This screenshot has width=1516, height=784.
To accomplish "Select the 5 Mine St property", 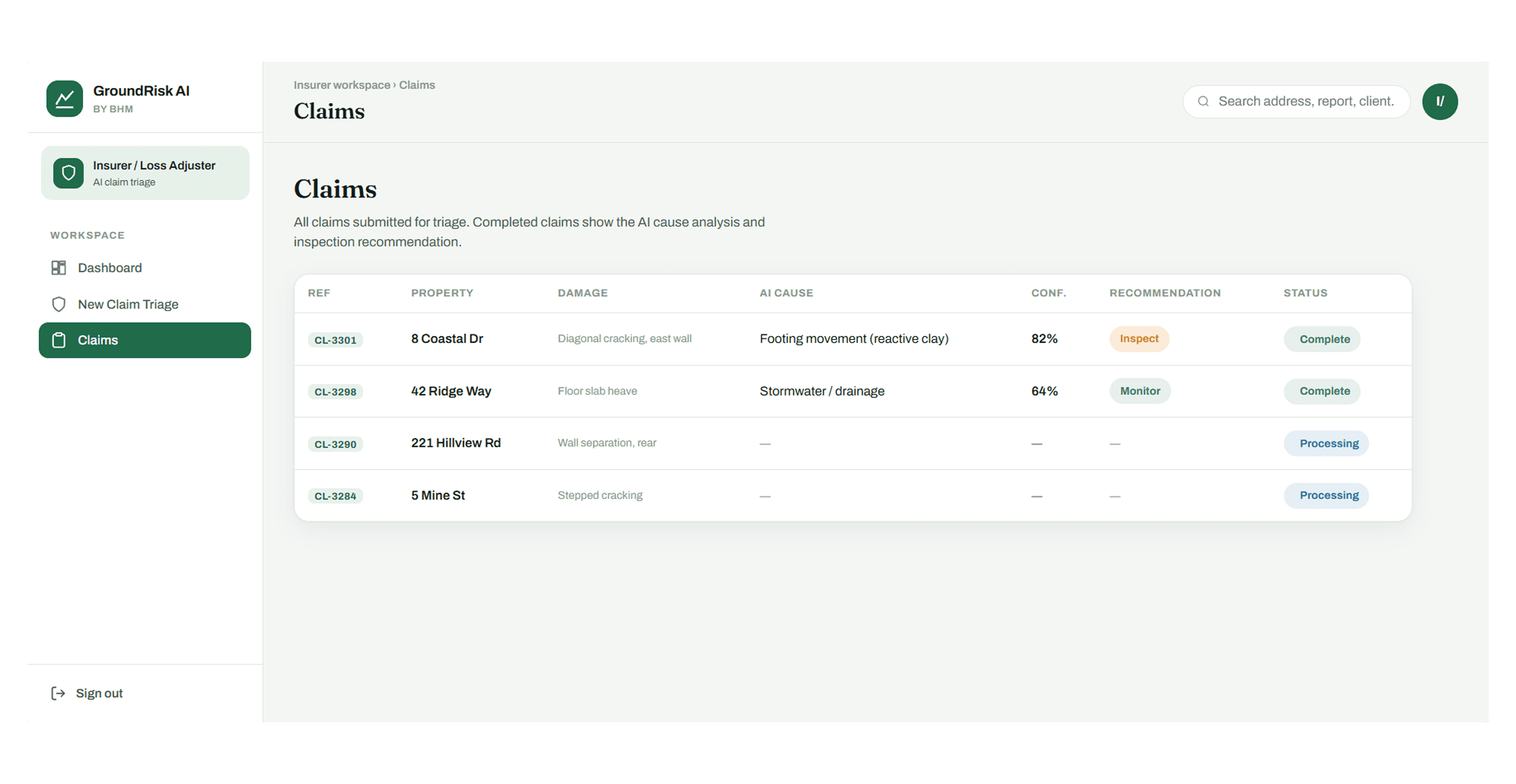I will [x=438, y=495].
